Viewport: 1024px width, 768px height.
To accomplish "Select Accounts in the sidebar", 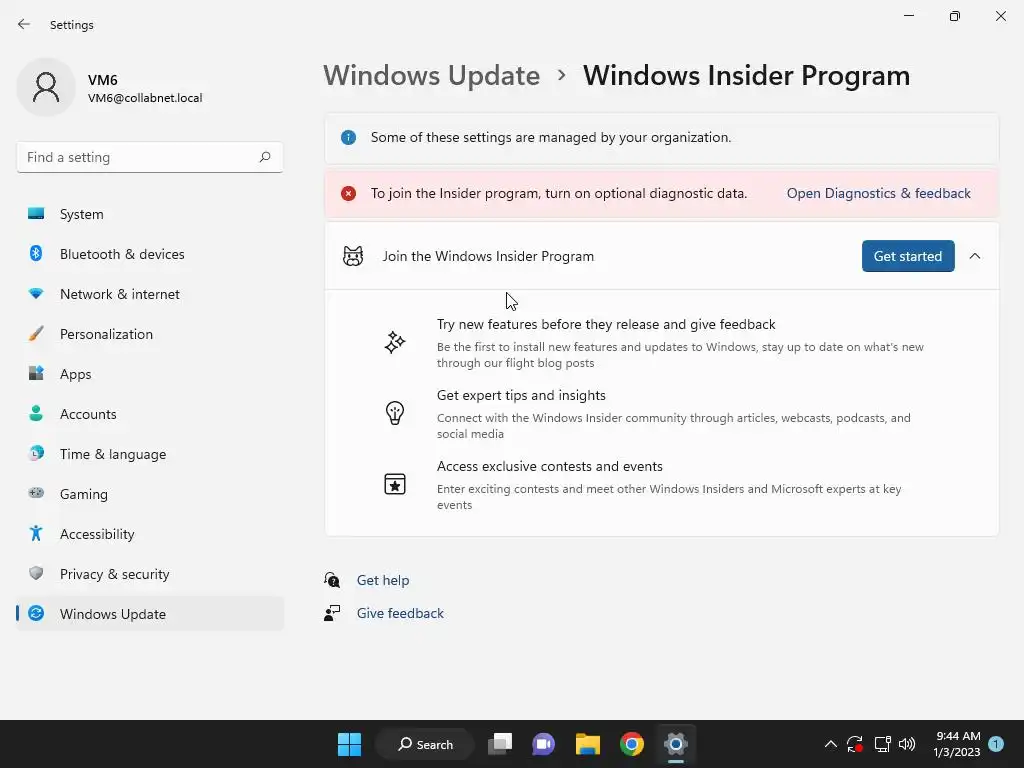I will pyautogui.click(x=150, y=414).
